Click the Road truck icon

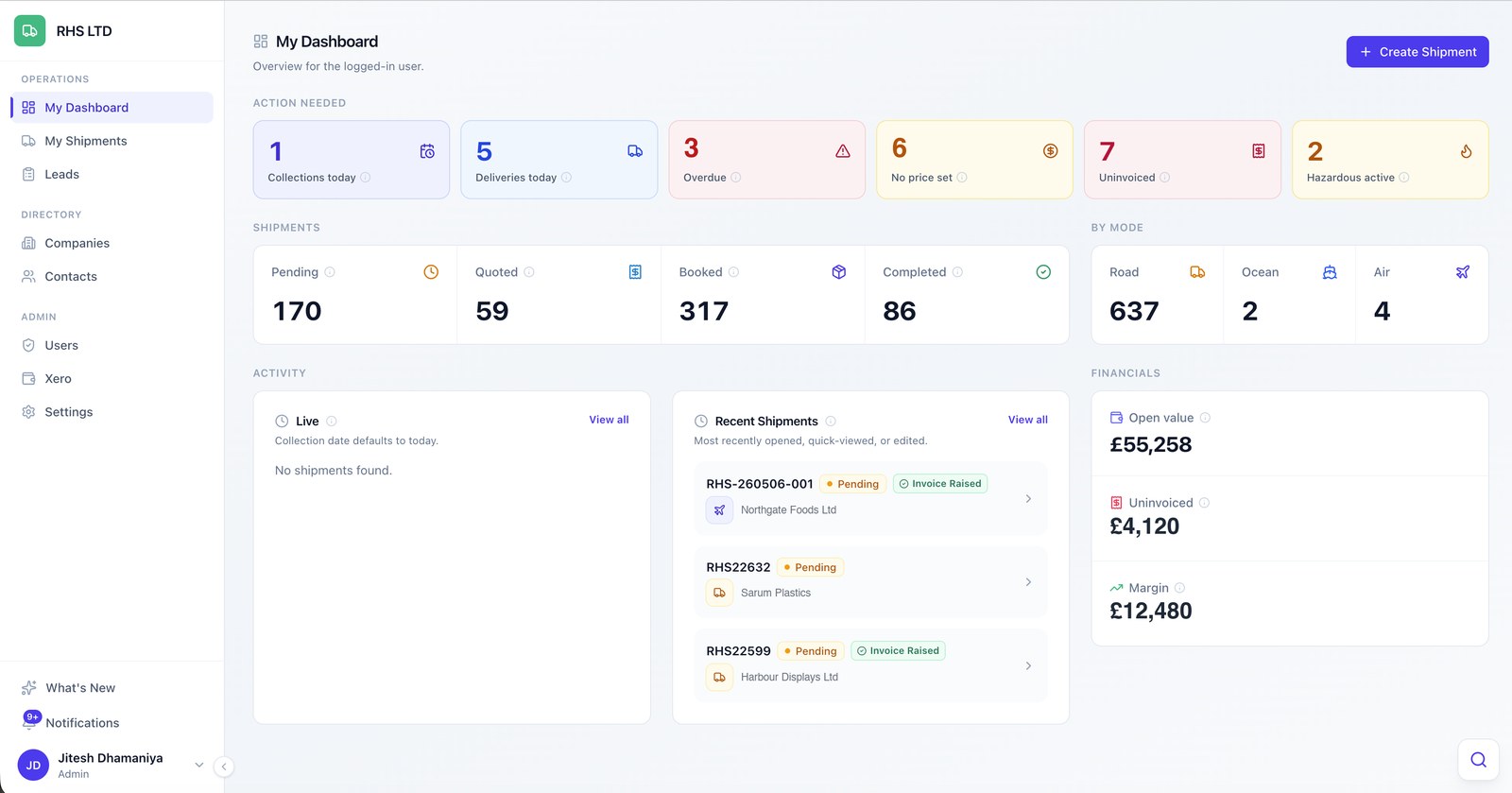coord(1197,272)
